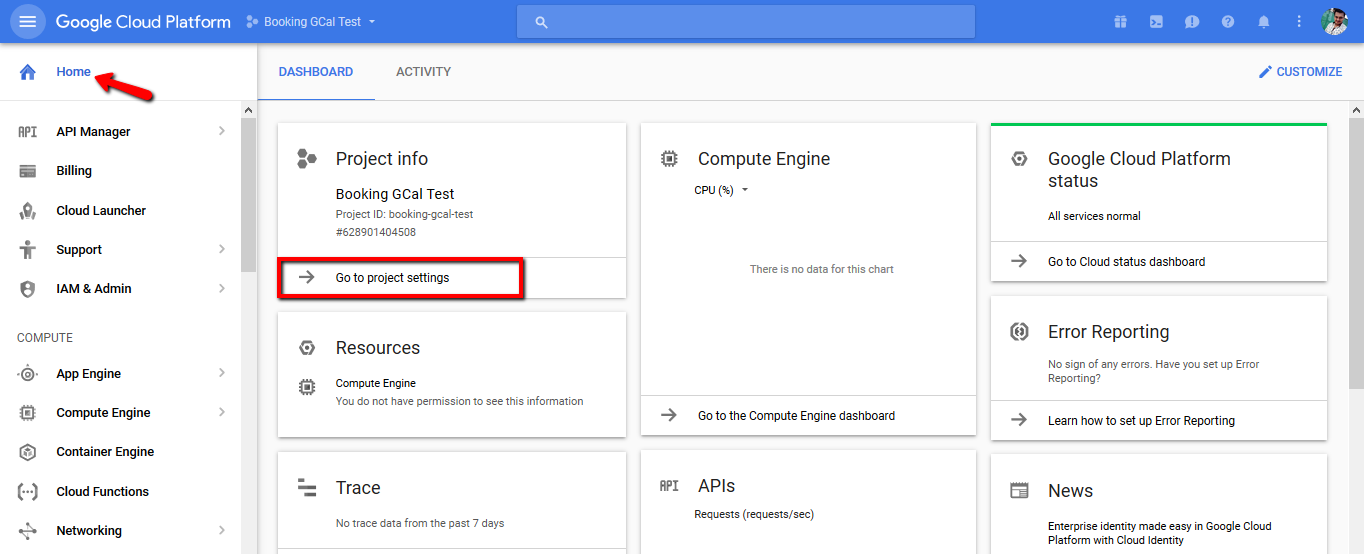Image resolution: width=1364 pixels, height=554 pixels.
Task: Click the Enterprise identity news headline
Action: (x=1159, y=533)
